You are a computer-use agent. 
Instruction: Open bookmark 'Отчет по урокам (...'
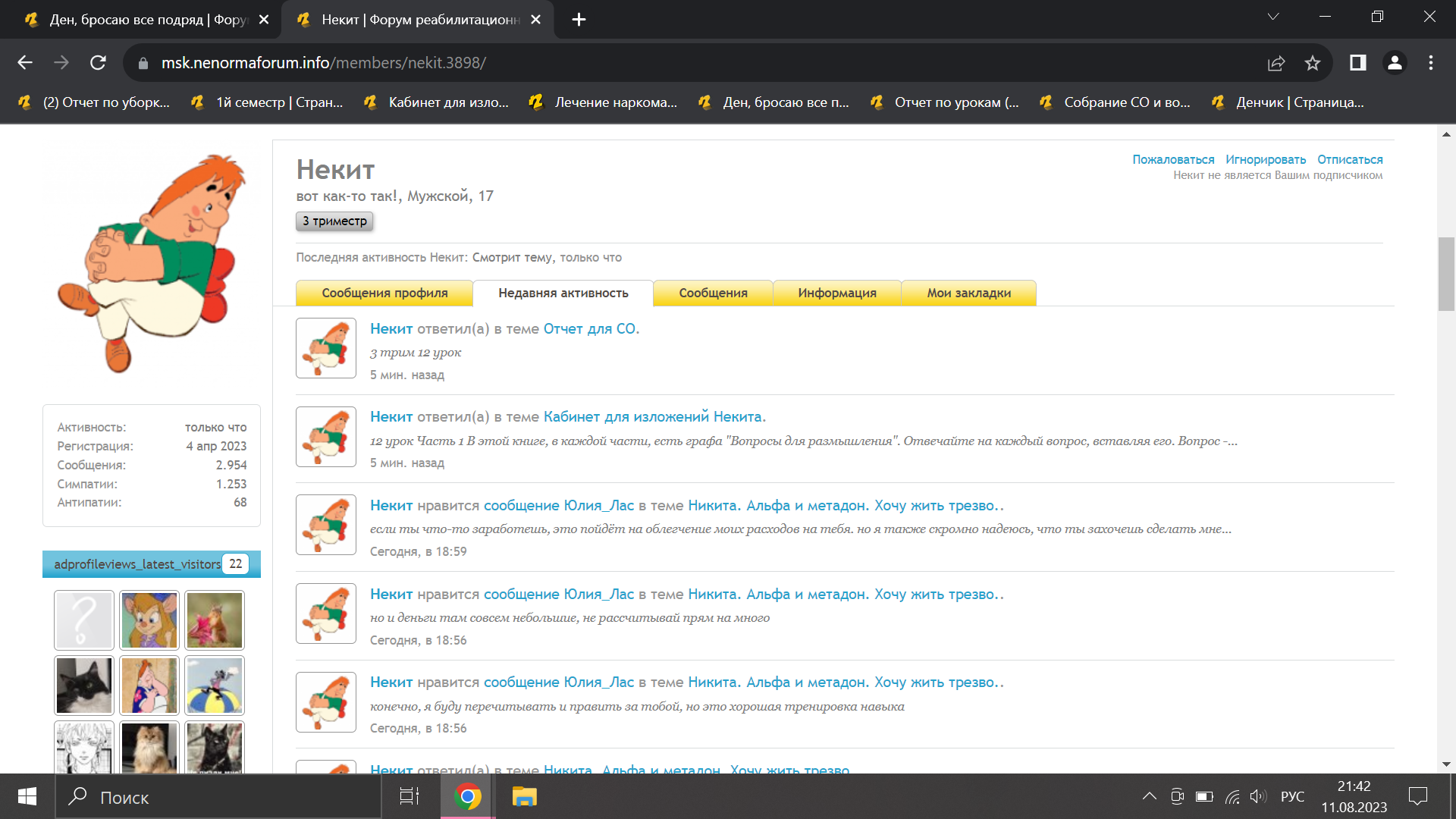pyautogui.click(x=945, y=102)
